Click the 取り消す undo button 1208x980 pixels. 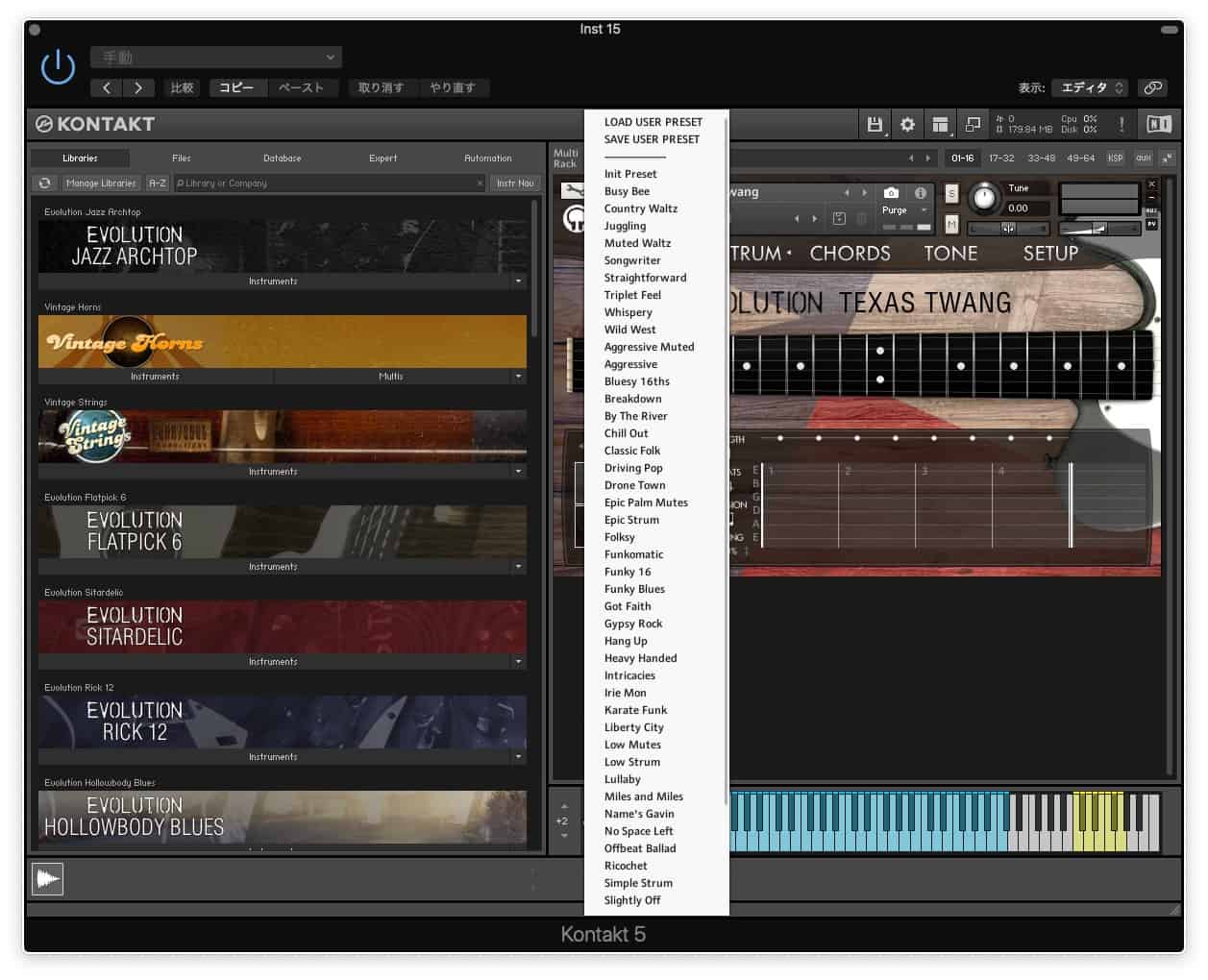[381, 87]
